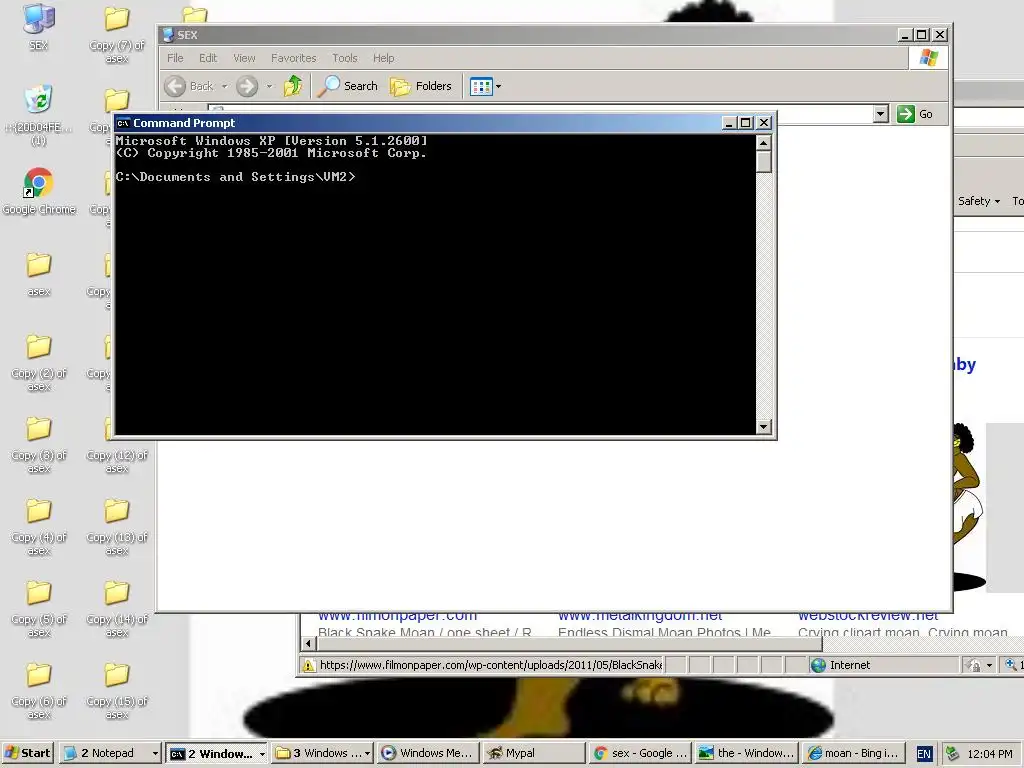Expand the Forward button history dropdown
1024x768 pixels.
coord(269,86)
